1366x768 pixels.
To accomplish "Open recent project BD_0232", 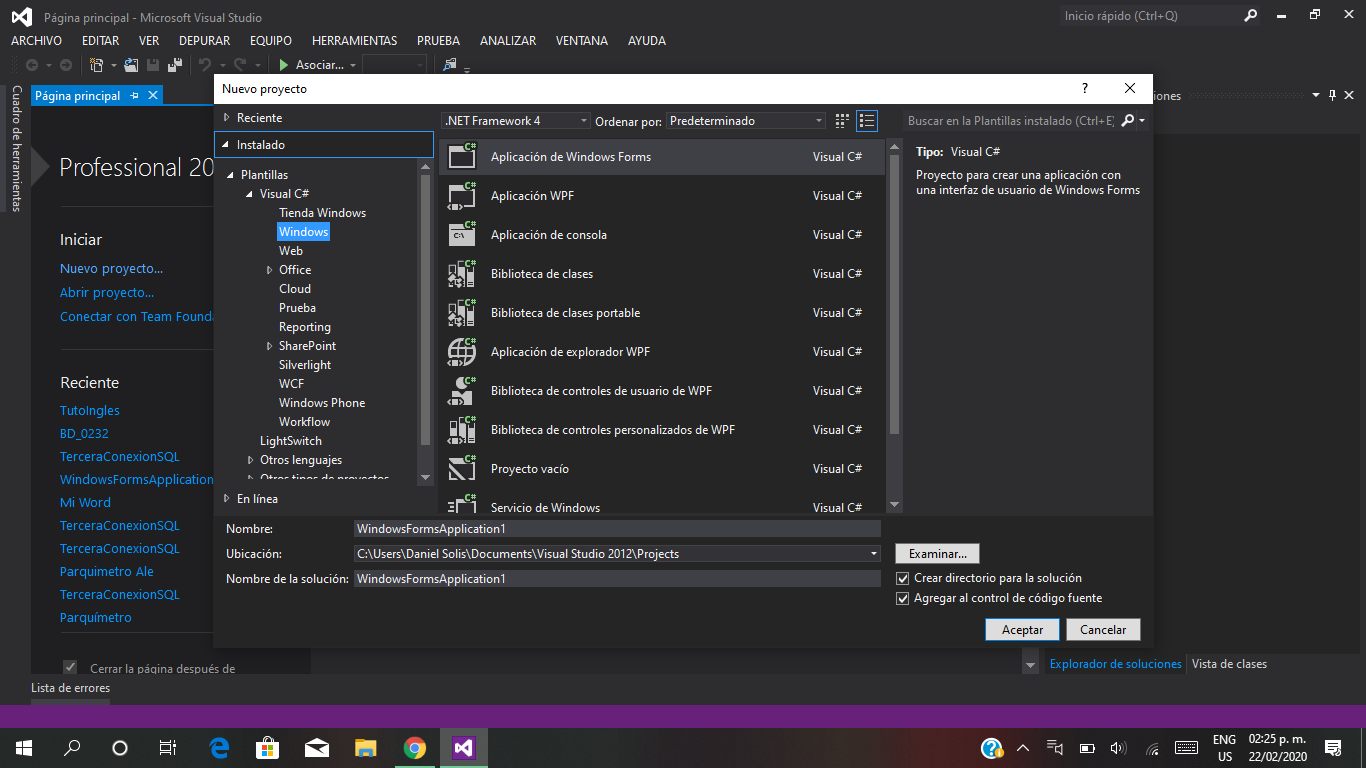I will [84, 434].
